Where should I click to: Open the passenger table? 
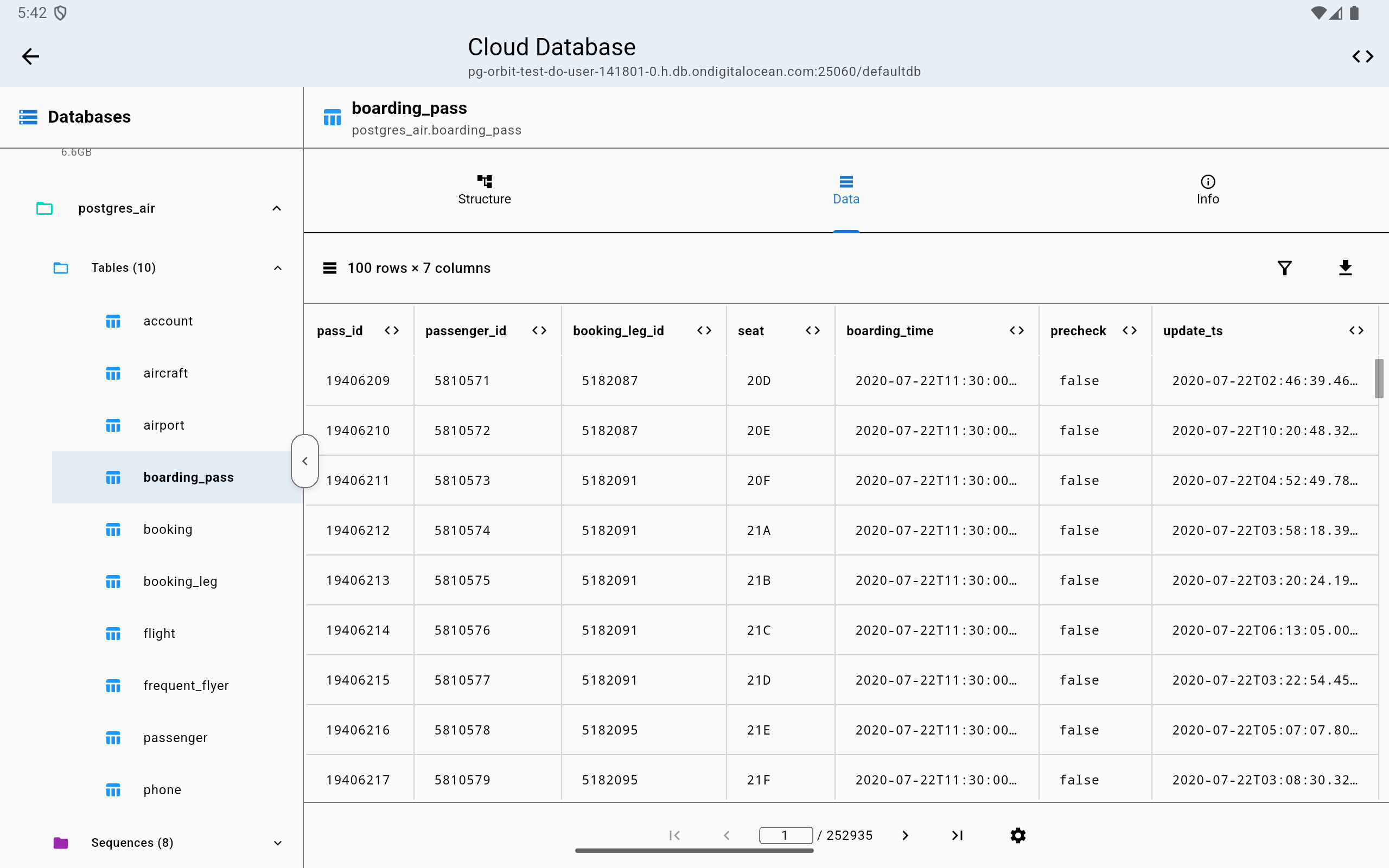pyautogui.click(x=177, y=738)
